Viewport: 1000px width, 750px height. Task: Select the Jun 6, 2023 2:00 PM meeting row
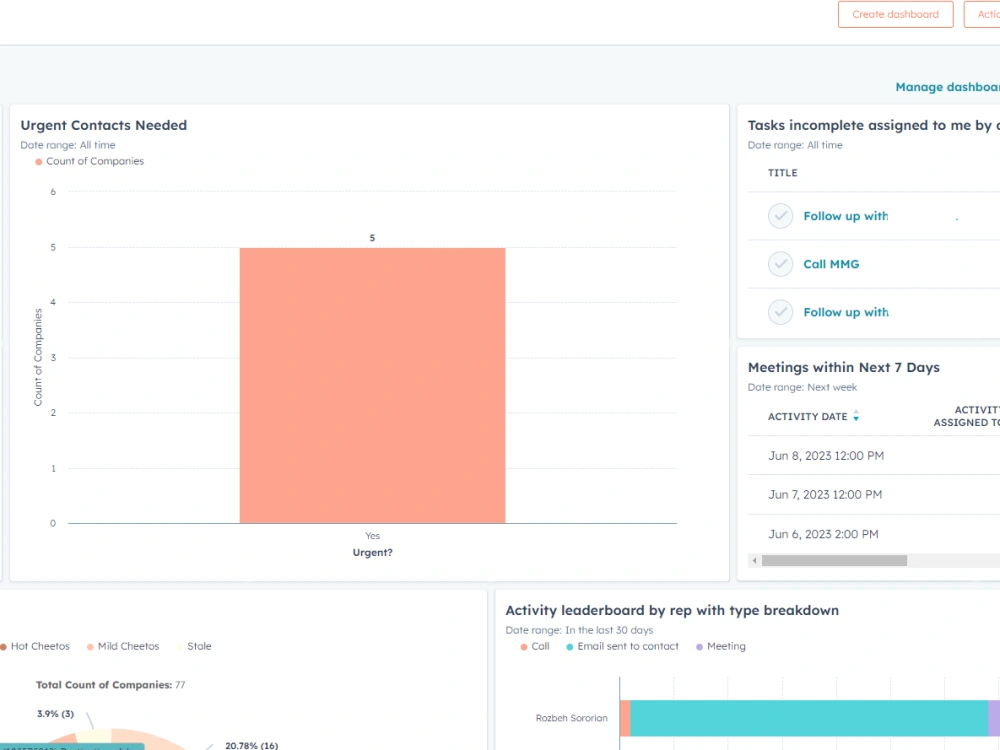874,534
